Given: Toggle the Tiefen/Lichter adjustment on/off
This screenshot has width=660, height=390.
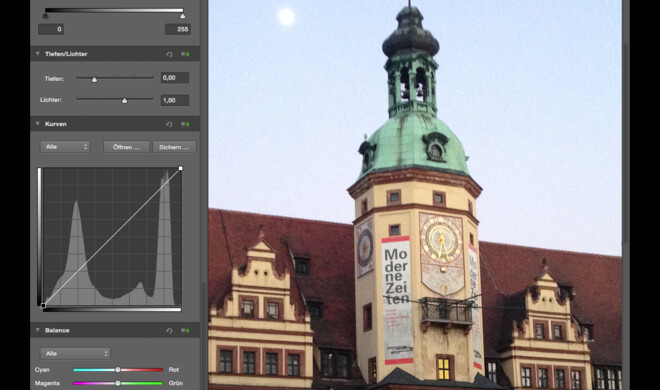Looking at the screenshot, I should (185, 54).
